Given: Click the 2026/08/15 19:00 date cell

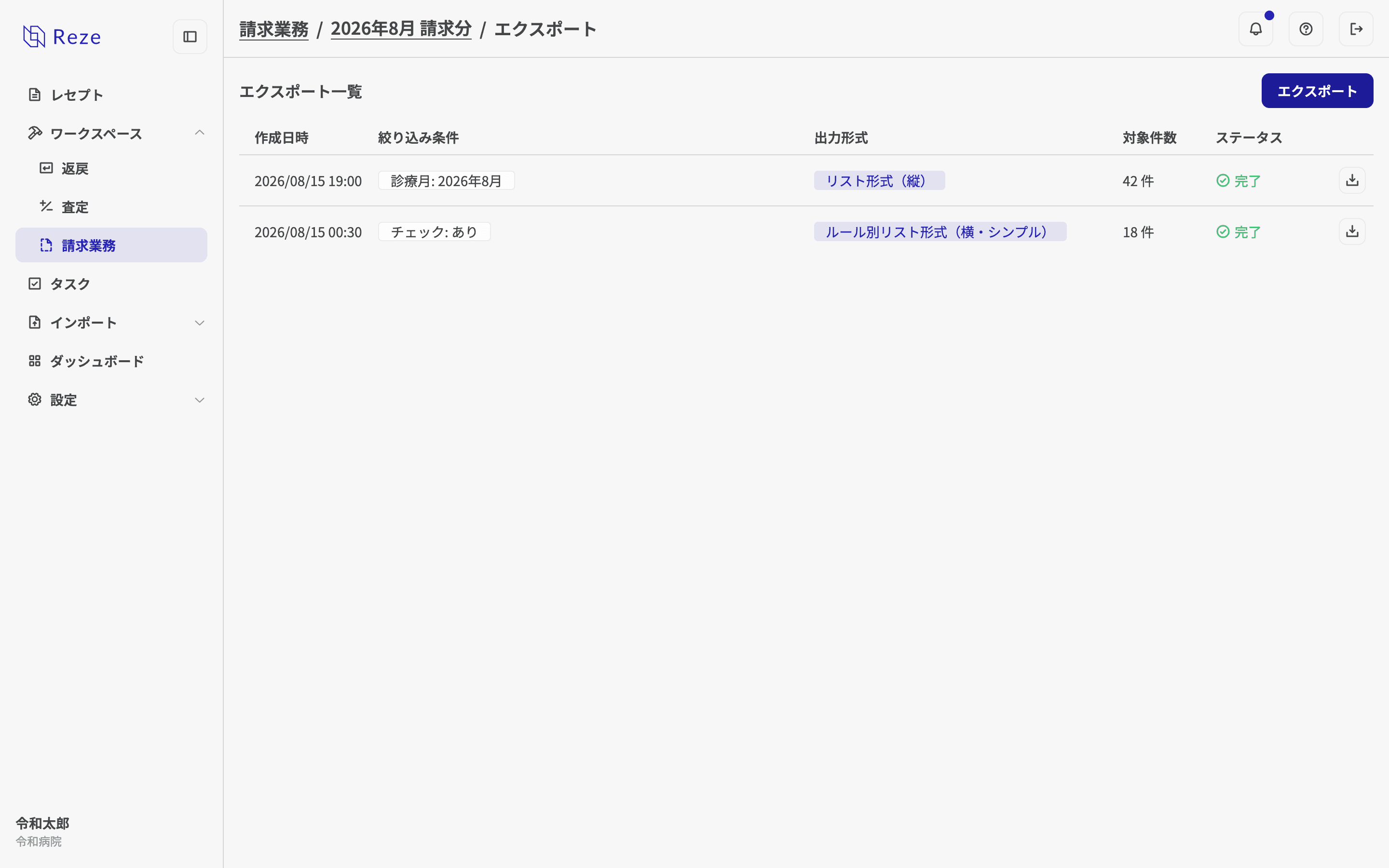Looking at the screenshot, I should [308, 181].
